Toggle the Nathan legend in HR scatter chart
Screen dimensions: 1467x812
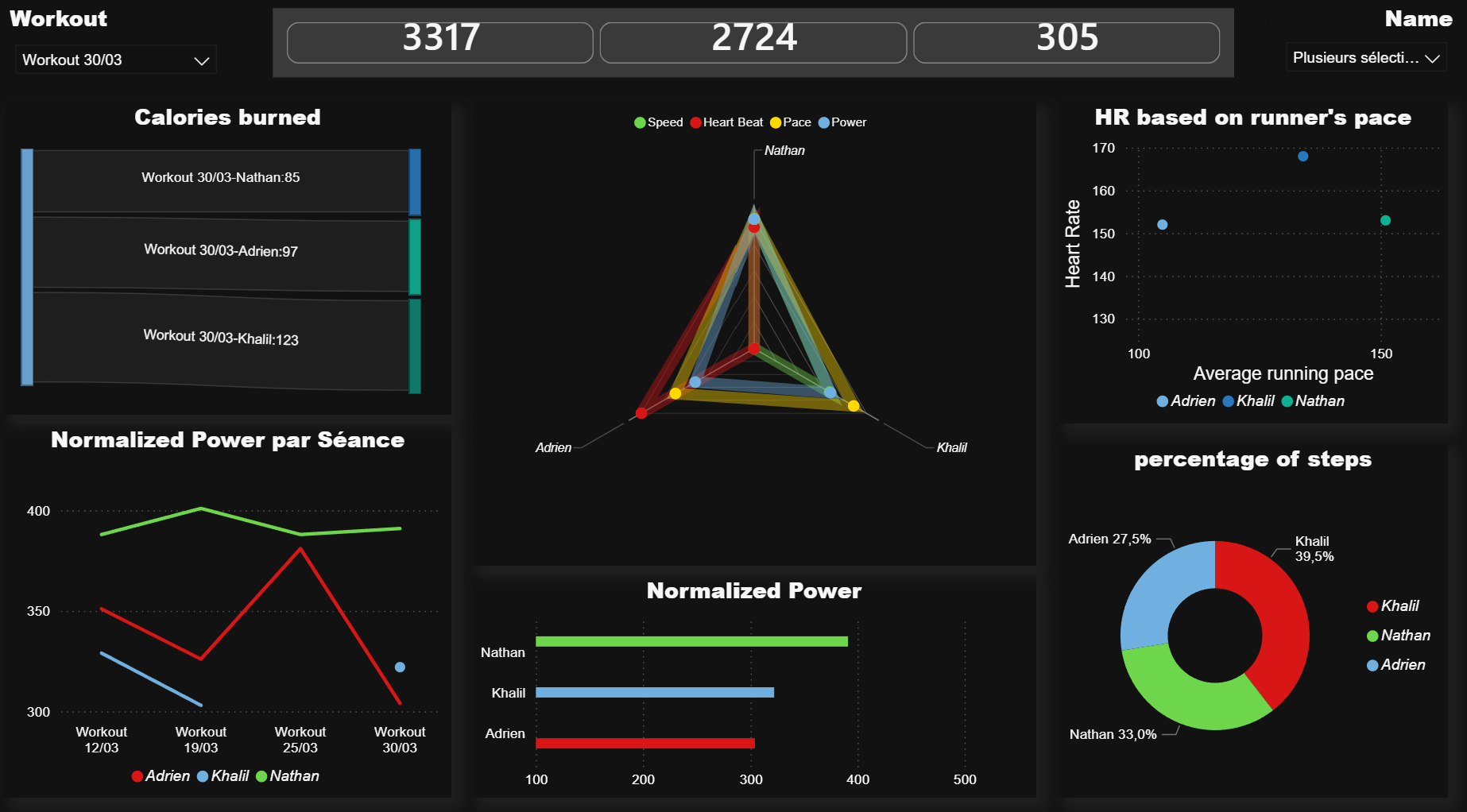(x=1286, y=401)
